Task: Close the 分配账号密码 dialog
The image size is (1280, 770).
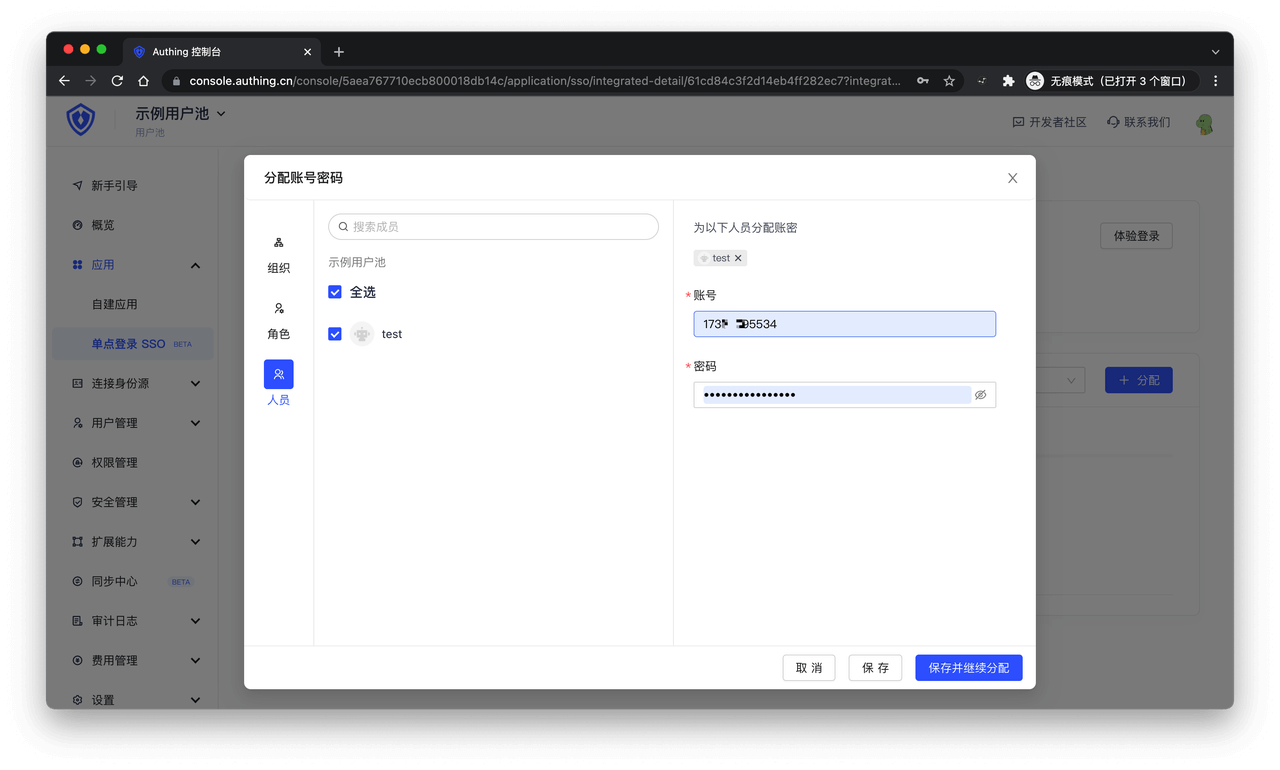Action: coord(1012,178)
